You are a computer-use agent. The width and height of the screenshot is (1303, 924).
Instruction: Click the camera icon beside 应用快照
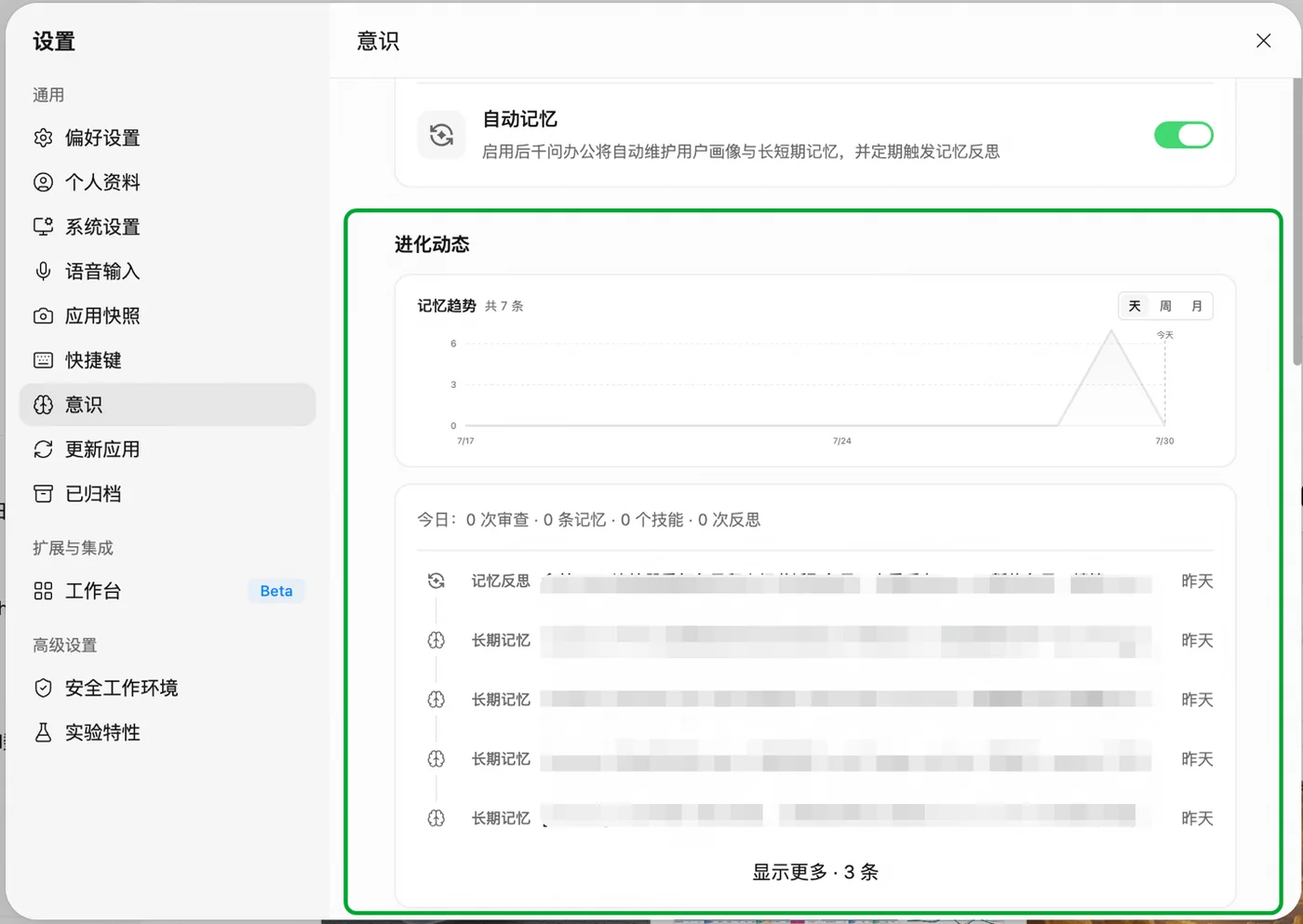pyautogui.click(x=43, y=316)
